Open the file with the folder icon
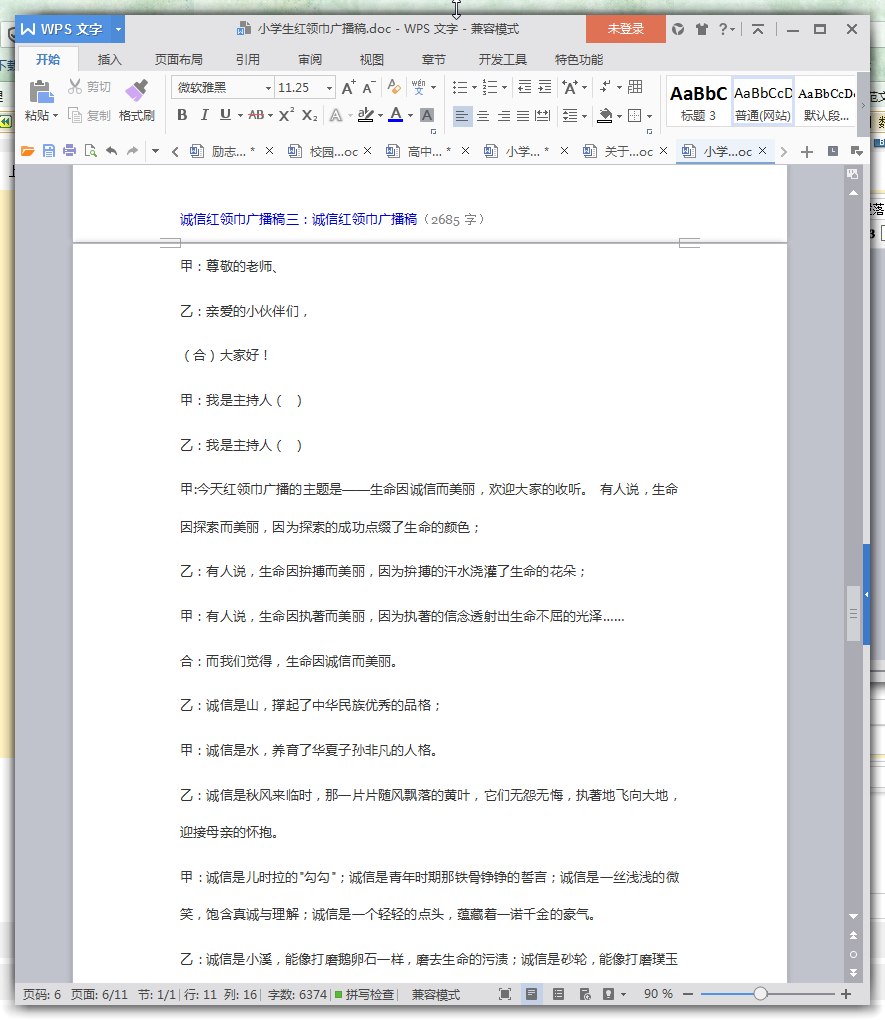The width and height of the screenshot is (885, 1020). [27, 152]
